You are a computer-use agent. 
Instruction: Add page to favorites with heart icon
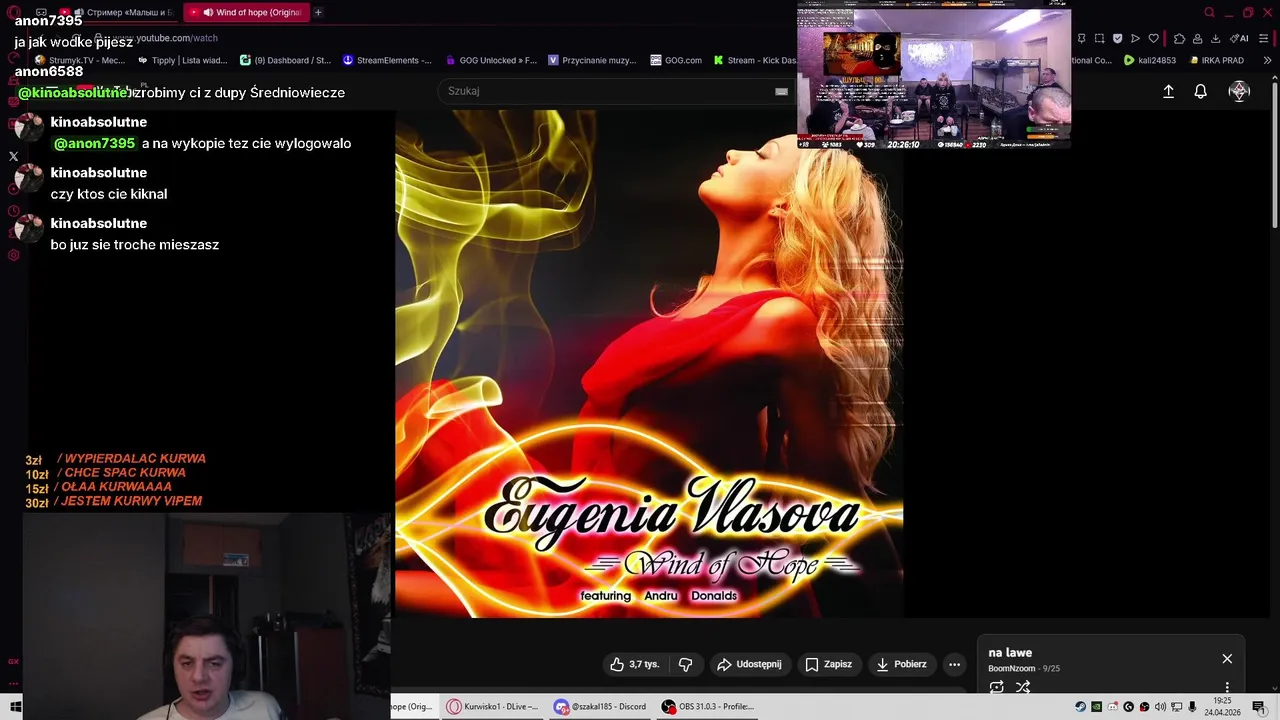[x=1153, y=38]
